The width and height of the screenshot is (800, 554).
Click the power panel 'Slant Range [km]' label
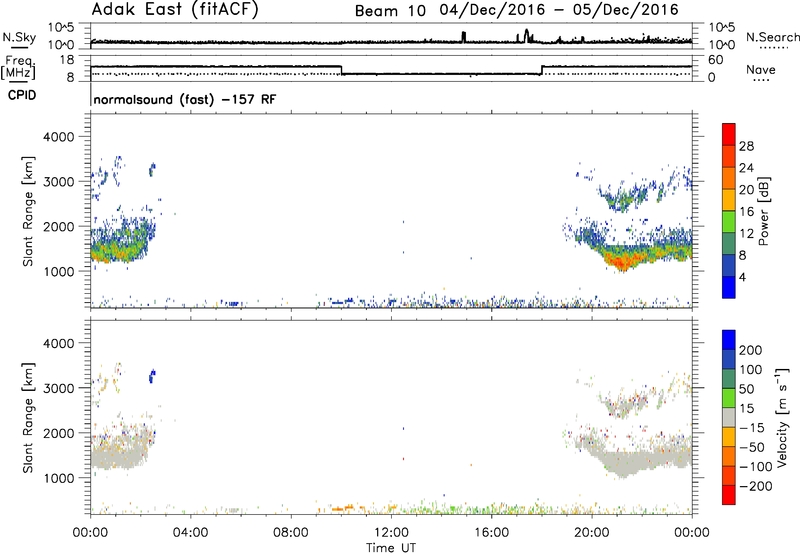28,211
